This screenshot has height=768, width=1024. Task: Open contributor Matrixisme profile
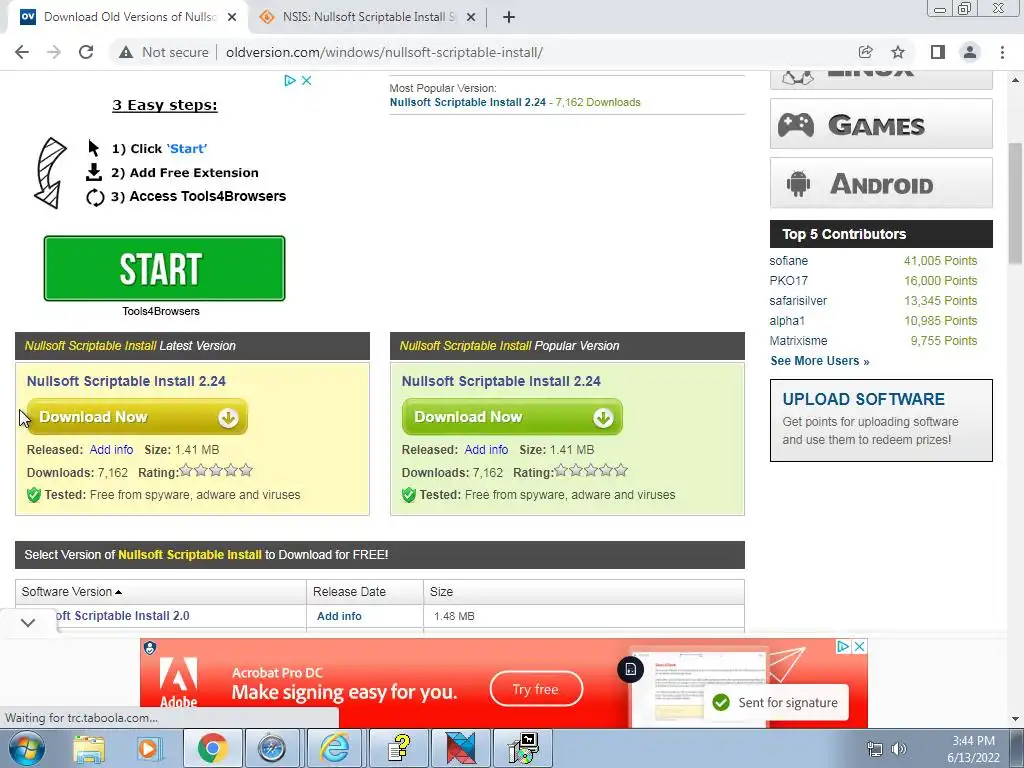798,341
